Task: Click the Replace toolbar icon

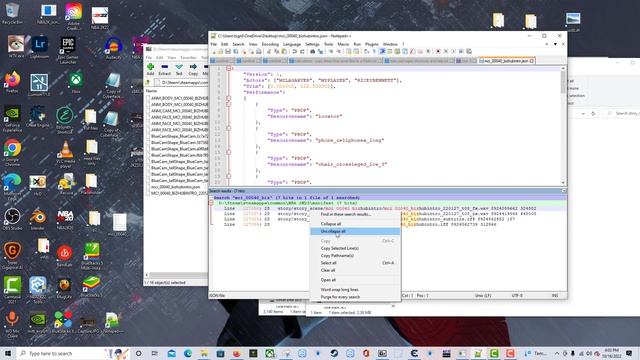Action: point(320,52)
